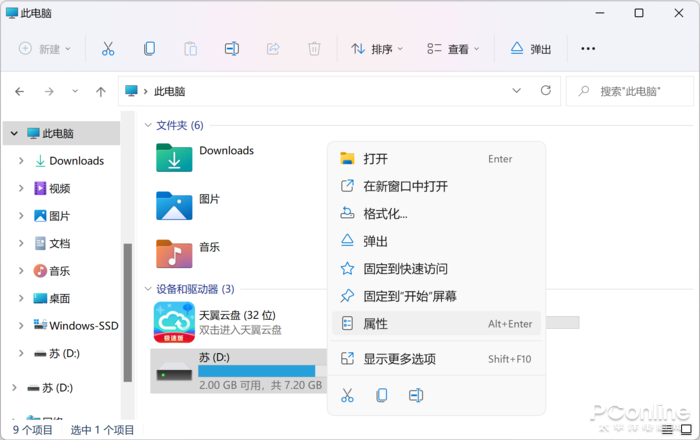This screenshot has height=440, width=700.
Task: Refresh the current folder view
Action: tap(546, 91)
